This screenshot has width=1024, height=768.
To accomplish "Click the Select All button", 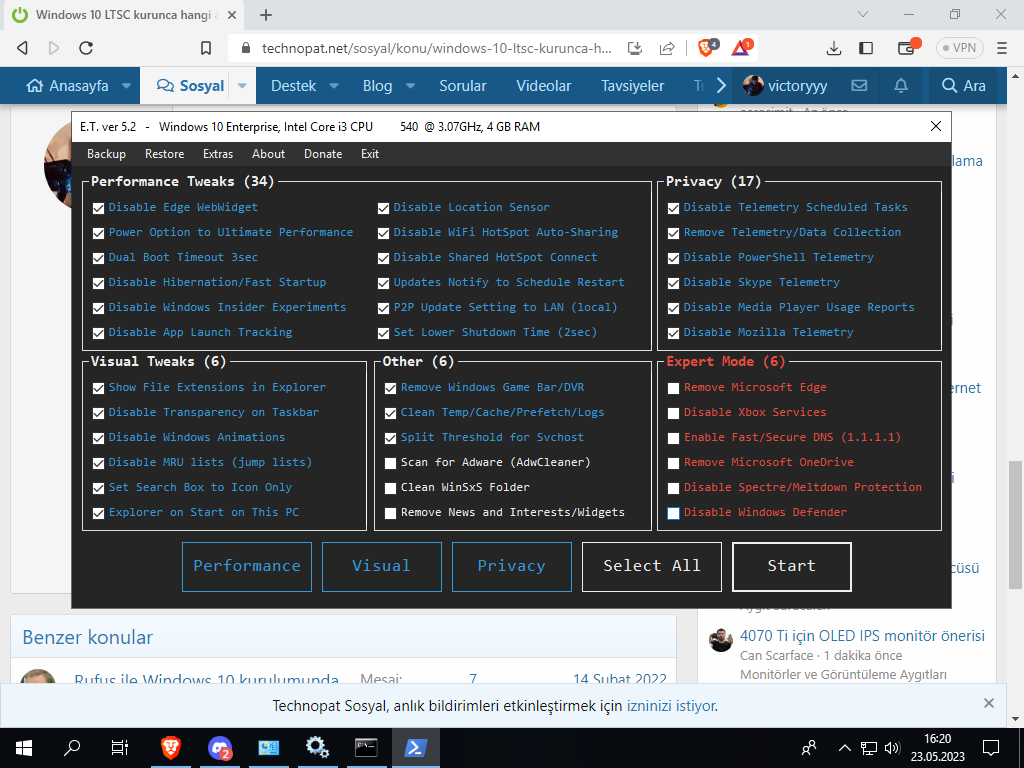I will (652, 567).
